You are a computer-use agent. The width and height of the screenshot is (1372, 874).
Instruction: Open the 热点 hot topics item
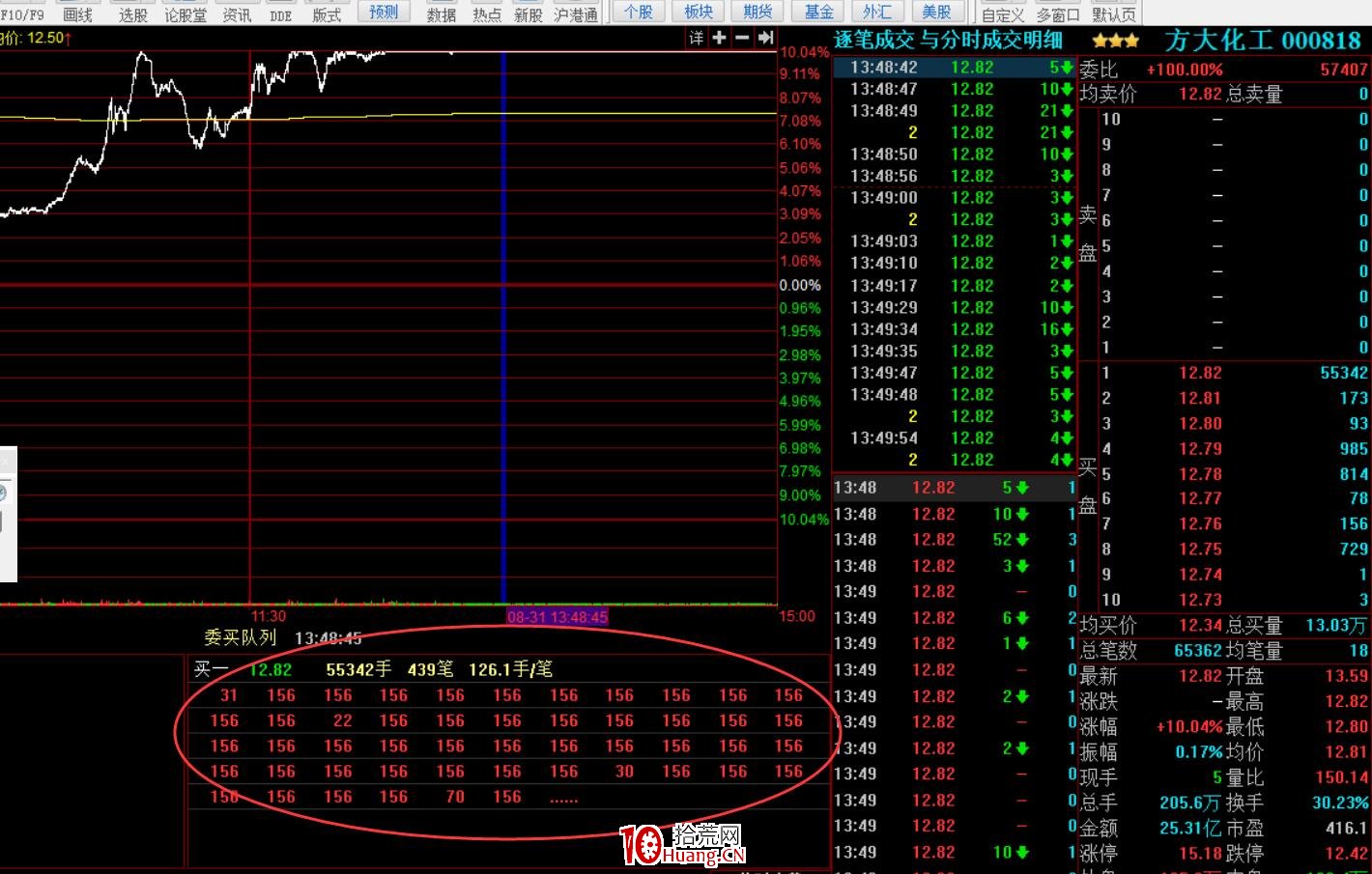pyautogui.click(x=487, y=14)
